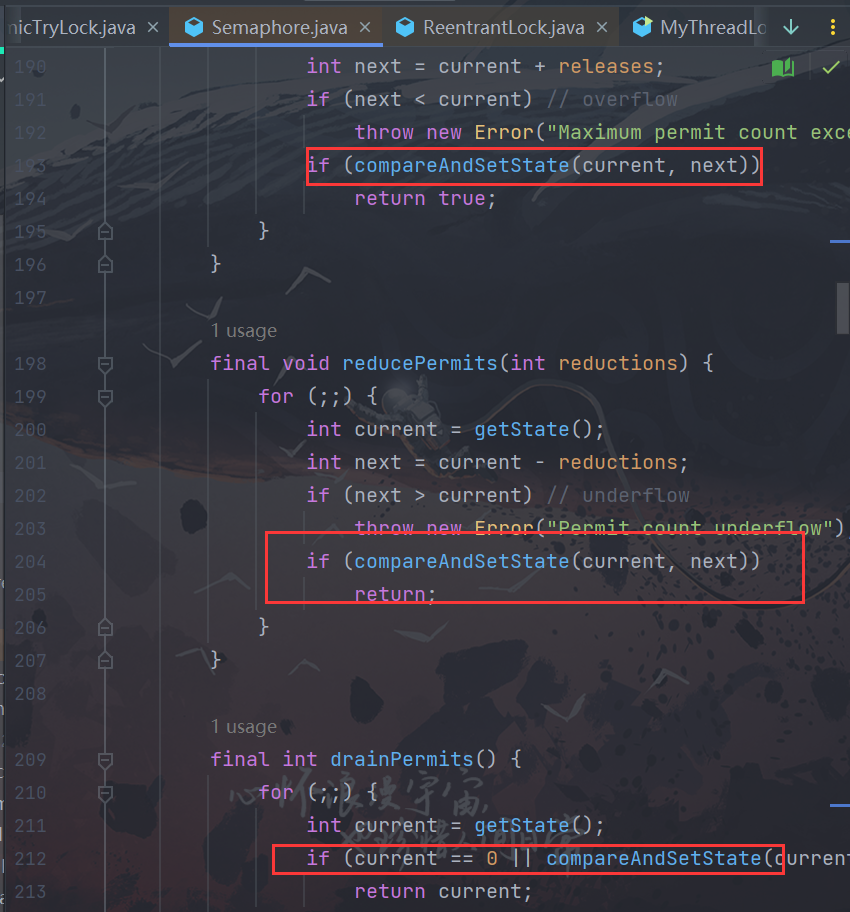Fold the drainPermits method at line 209
This screenshot has height=912, width=850.
point(105,760)
